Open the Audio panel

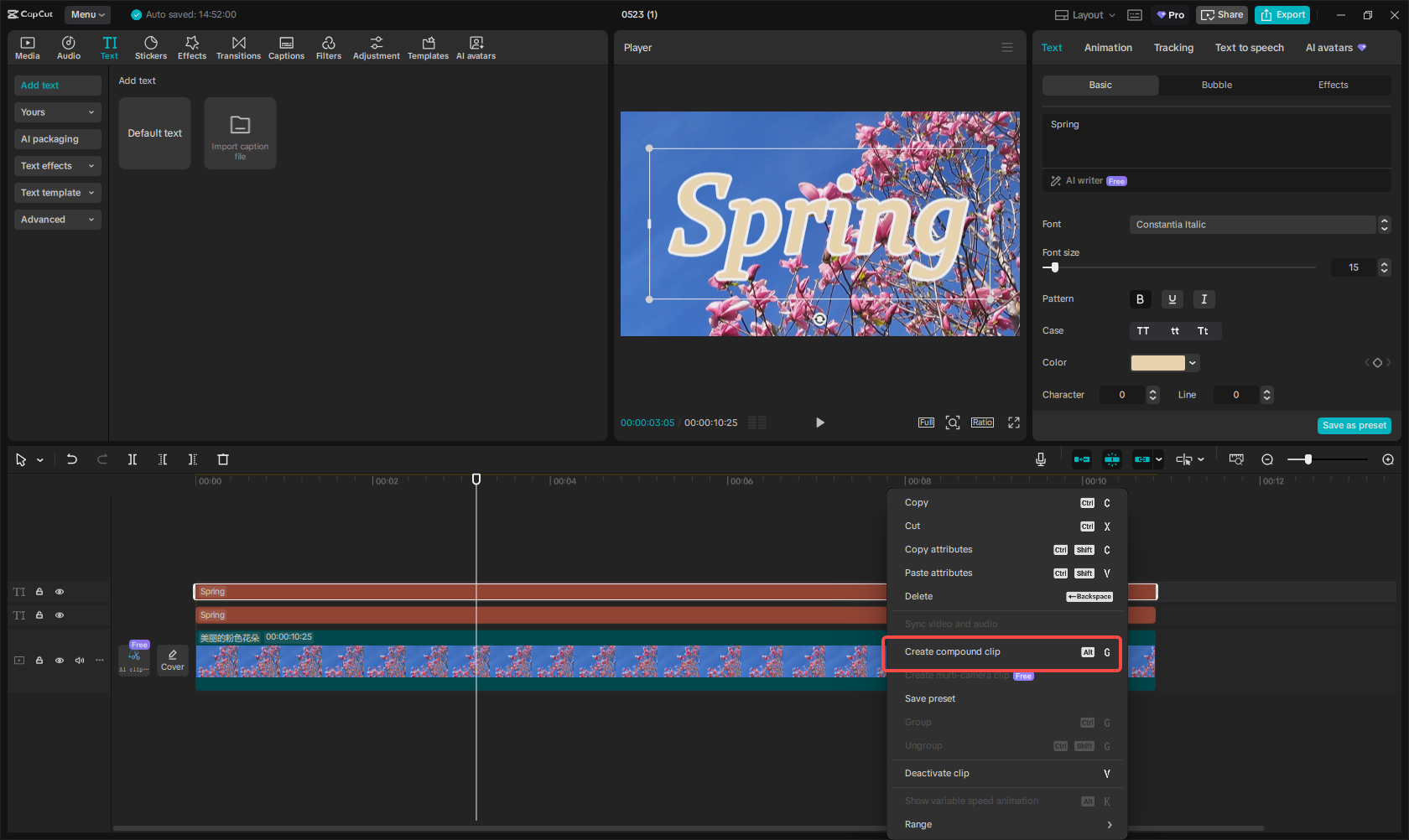(x=69, y=48)
